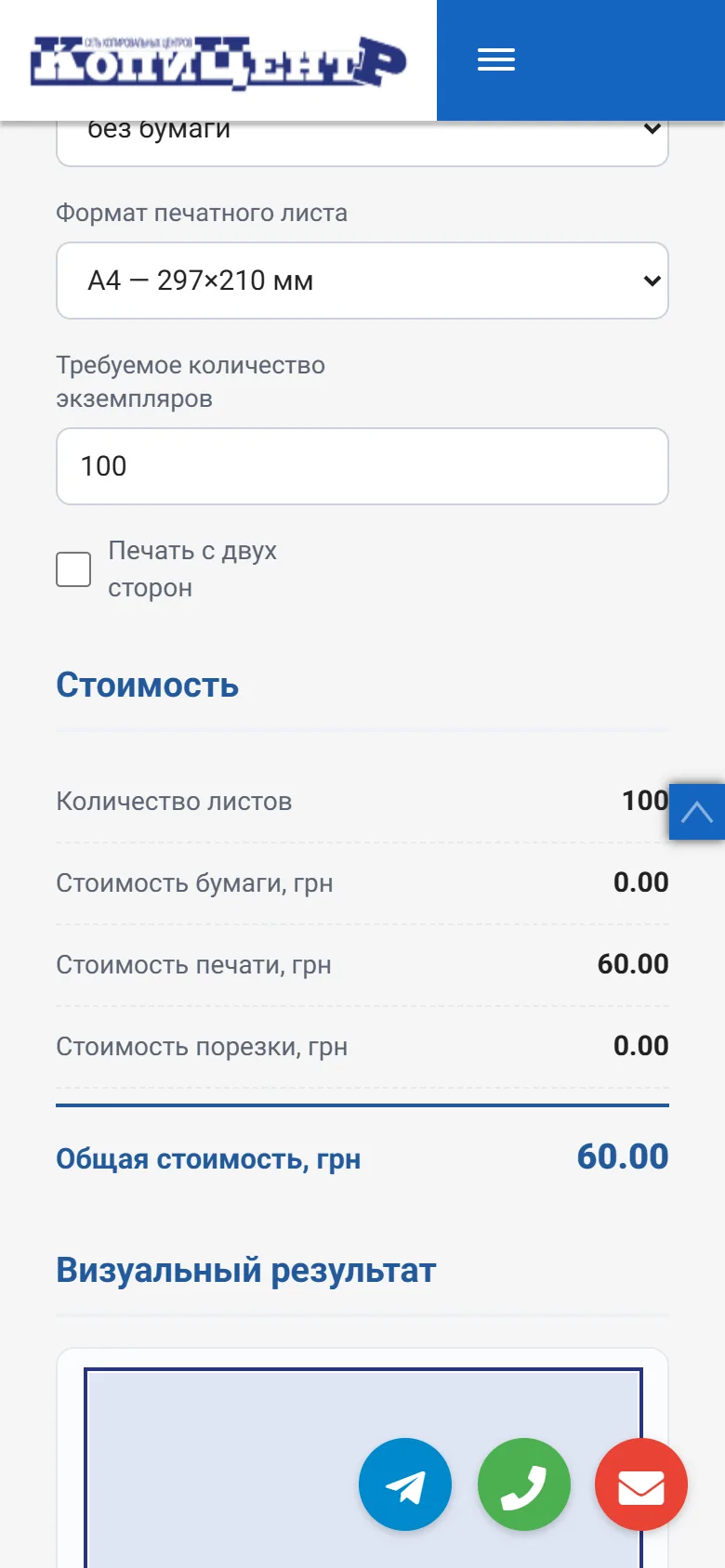Click the Стоимость section heading
This screenshot has width=725, height=1568.
pyautogui.click(x=148, y=686)
